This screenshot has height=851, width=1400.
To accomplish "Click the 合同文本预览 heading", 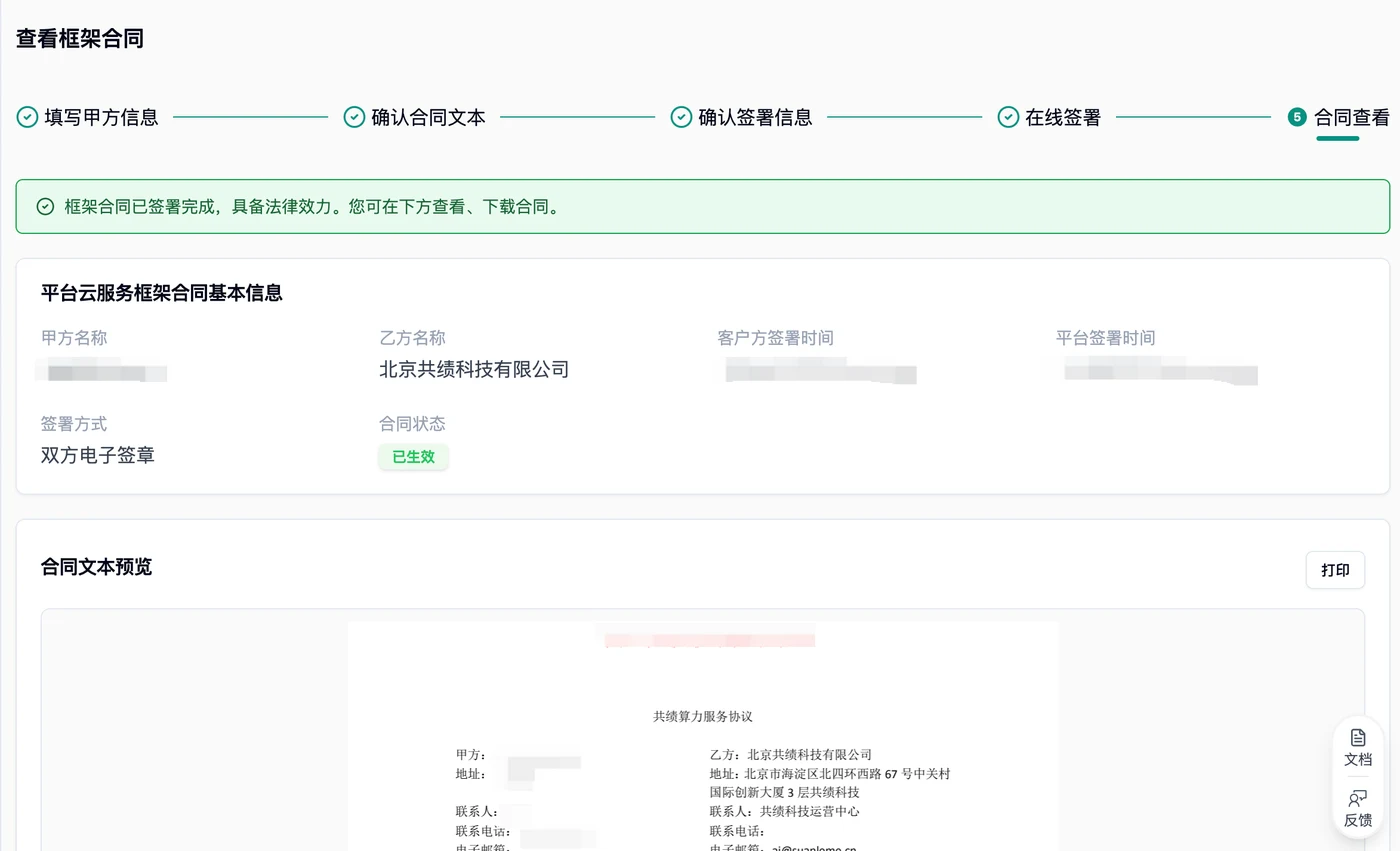I will coord(97,567).
